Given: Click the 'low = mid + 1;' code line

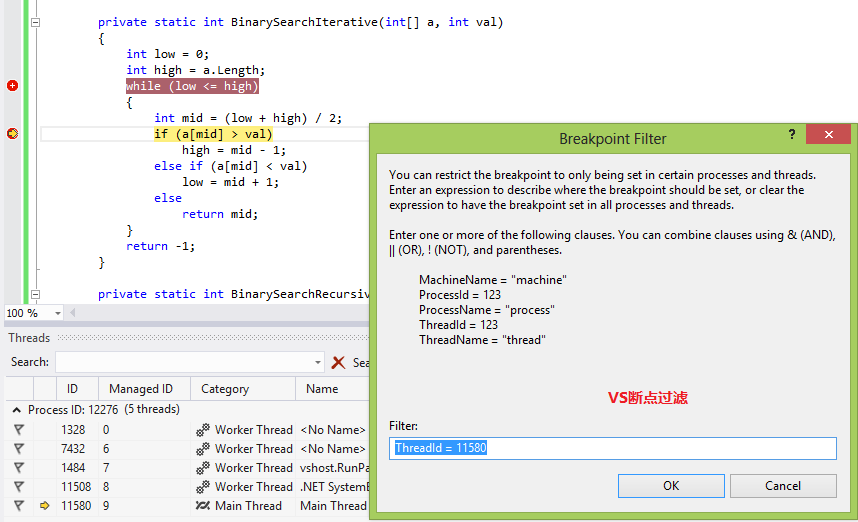Looking at the screenshot, I should point(230,182).
